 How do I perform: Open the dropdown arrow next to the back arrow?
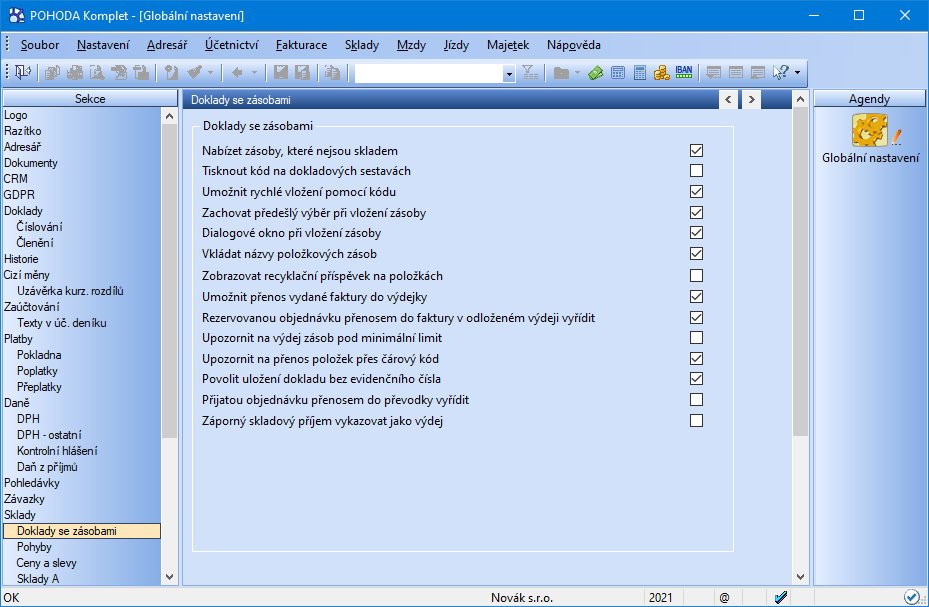point(254,73)
